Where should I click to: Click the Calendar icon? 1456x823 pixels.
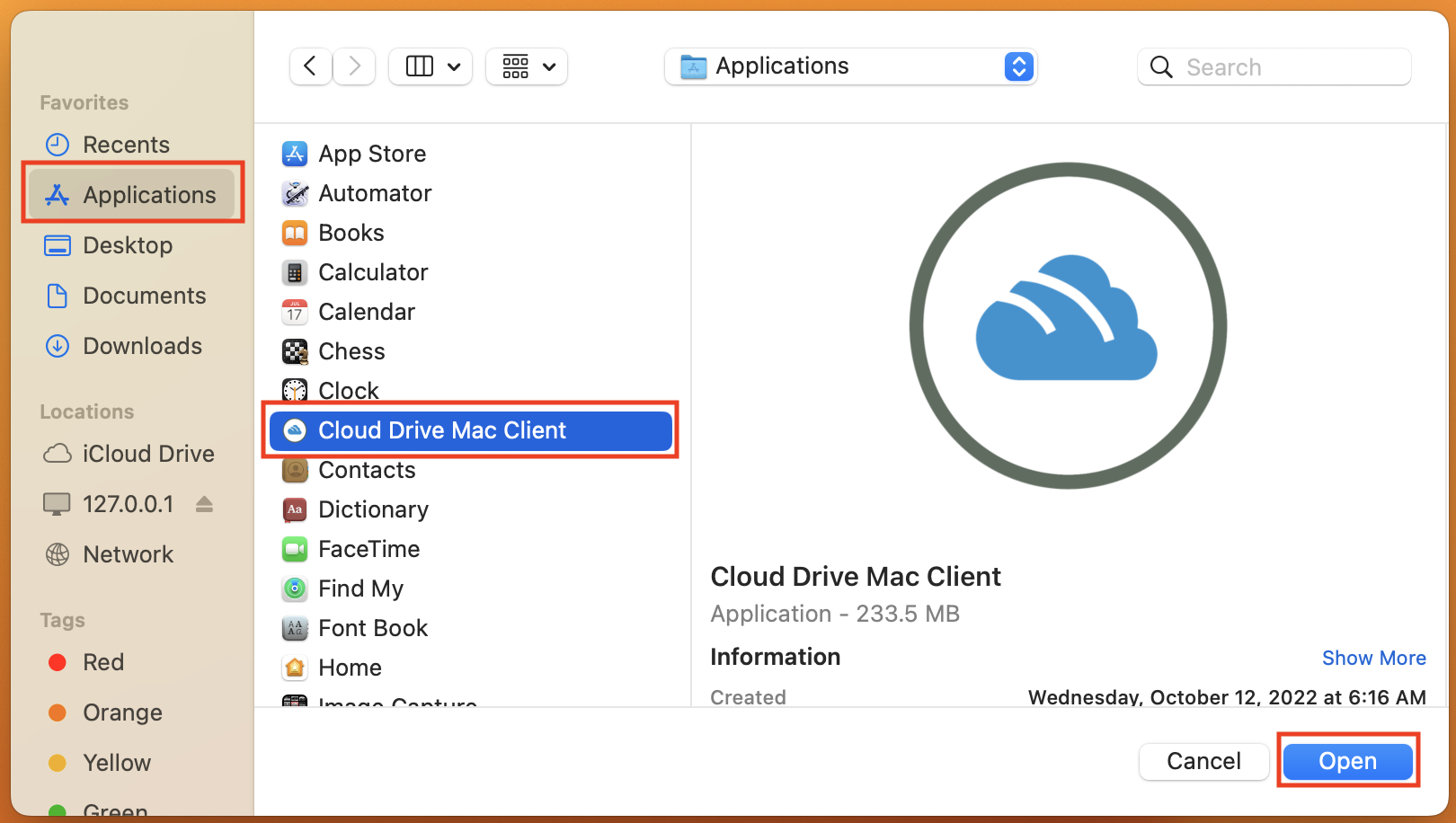pyautogui.click(x=295, y=312)
